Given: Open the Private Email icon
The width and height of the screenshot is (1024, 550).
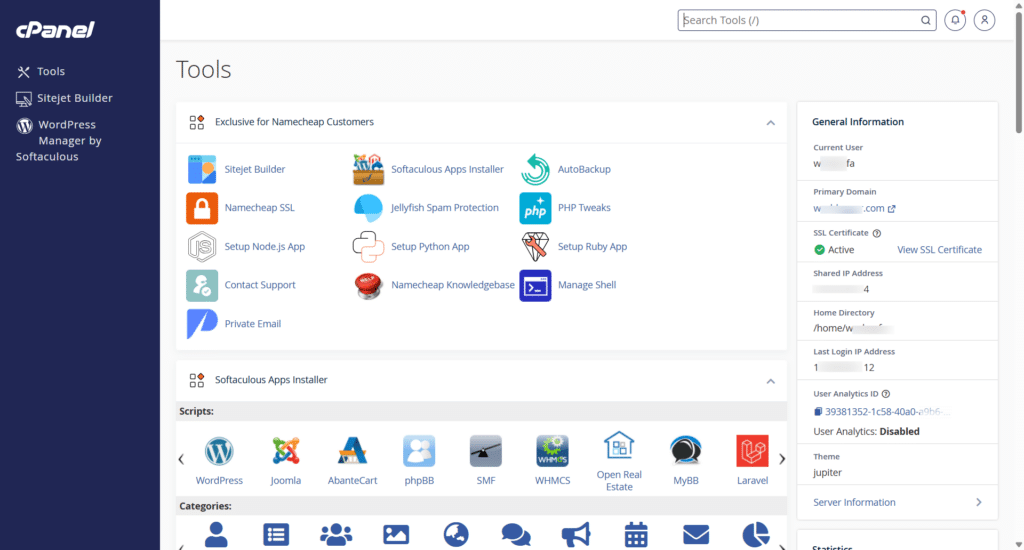Looking at the screenshot, I should click(x=202, y=324).
